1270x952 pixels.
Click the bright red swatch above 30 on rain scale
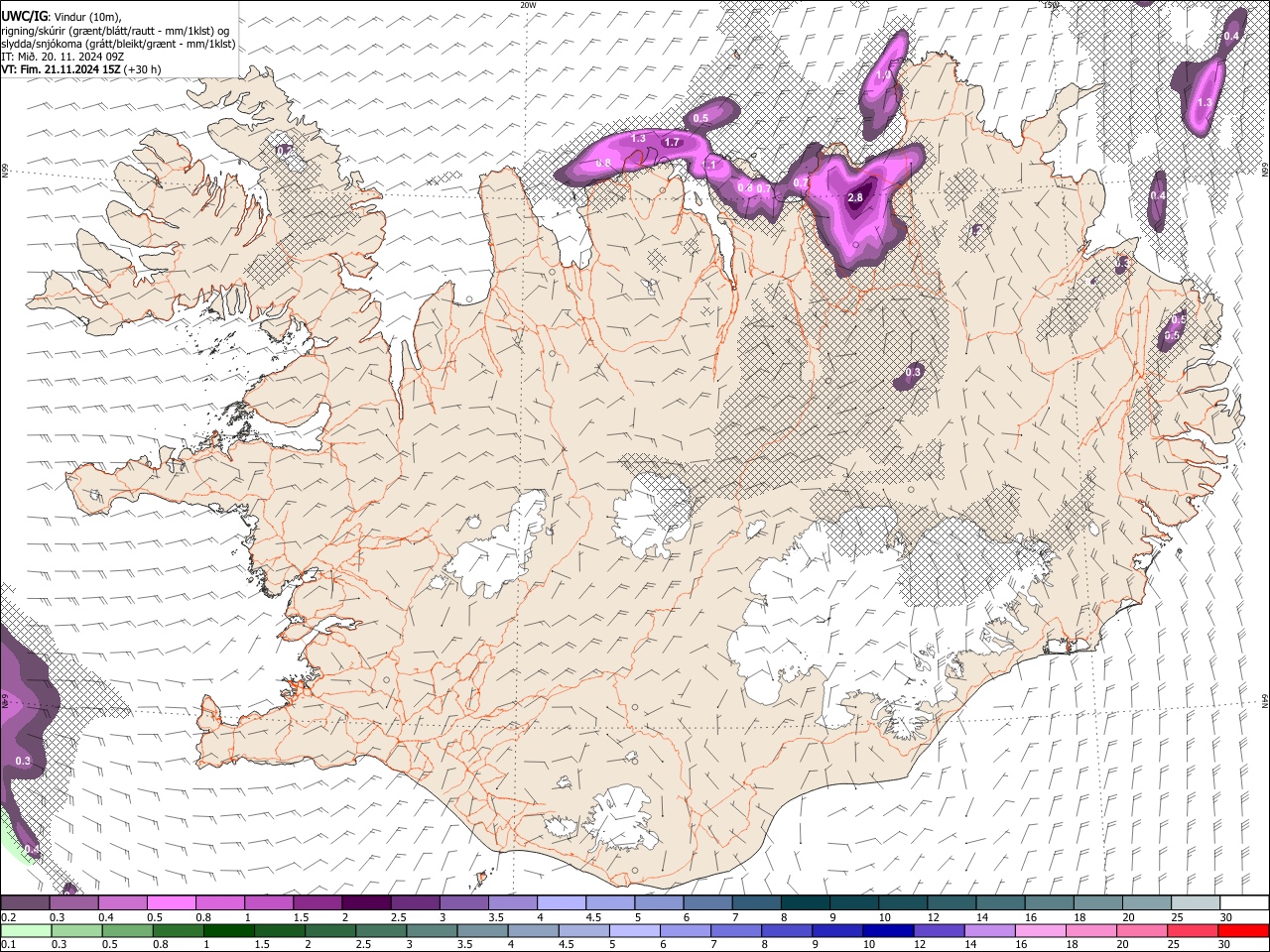pyautogui.click(x=1241, y=930)
